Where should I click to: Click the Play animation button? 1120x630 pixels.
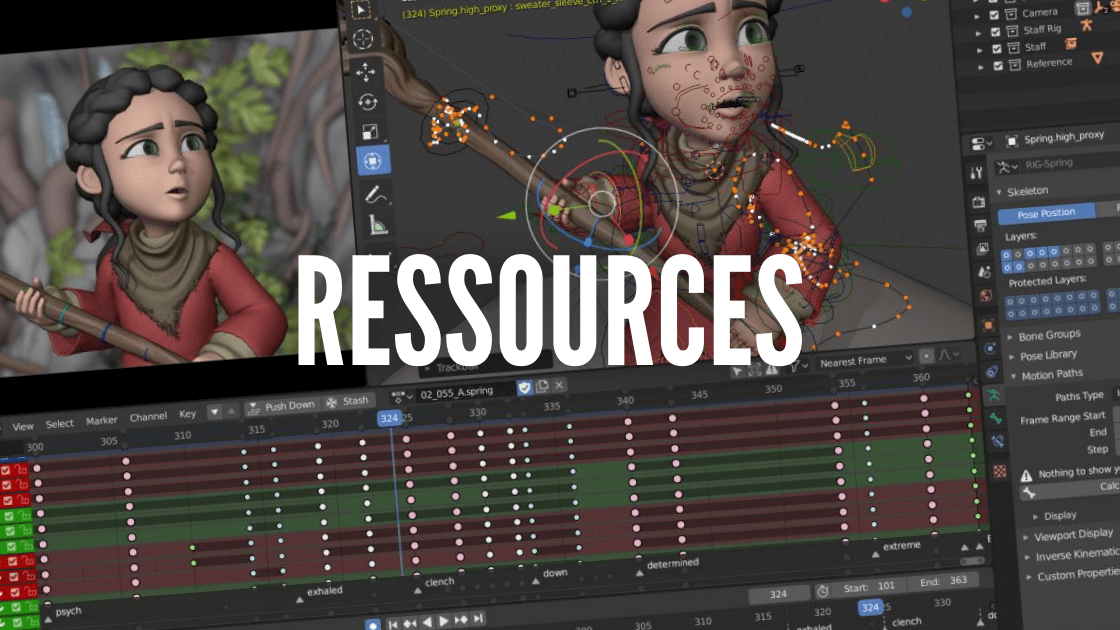[443, 621]
